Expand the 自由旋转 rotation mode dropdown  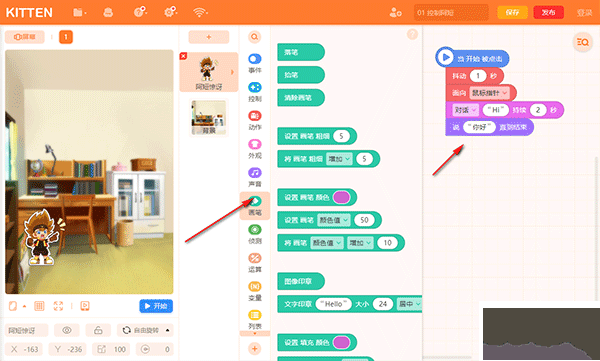[145, 330]
